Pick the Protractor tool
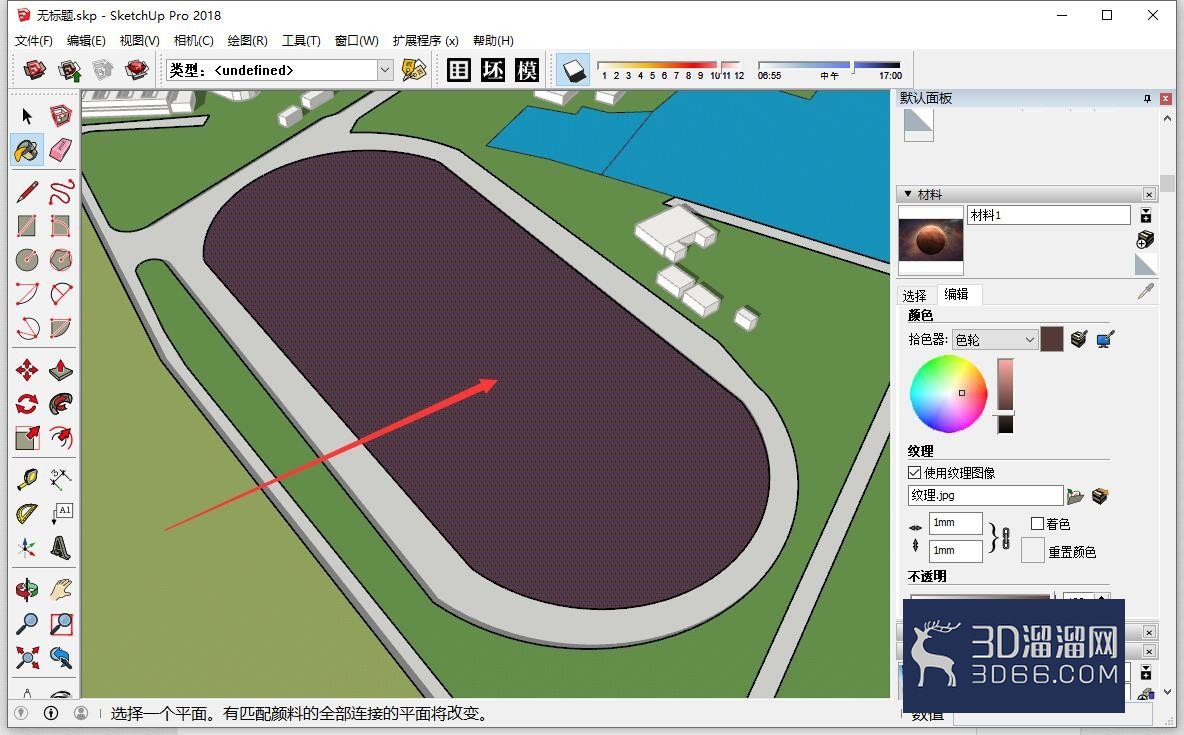This screenshot has height=735, width=1184. pos(27,514)
